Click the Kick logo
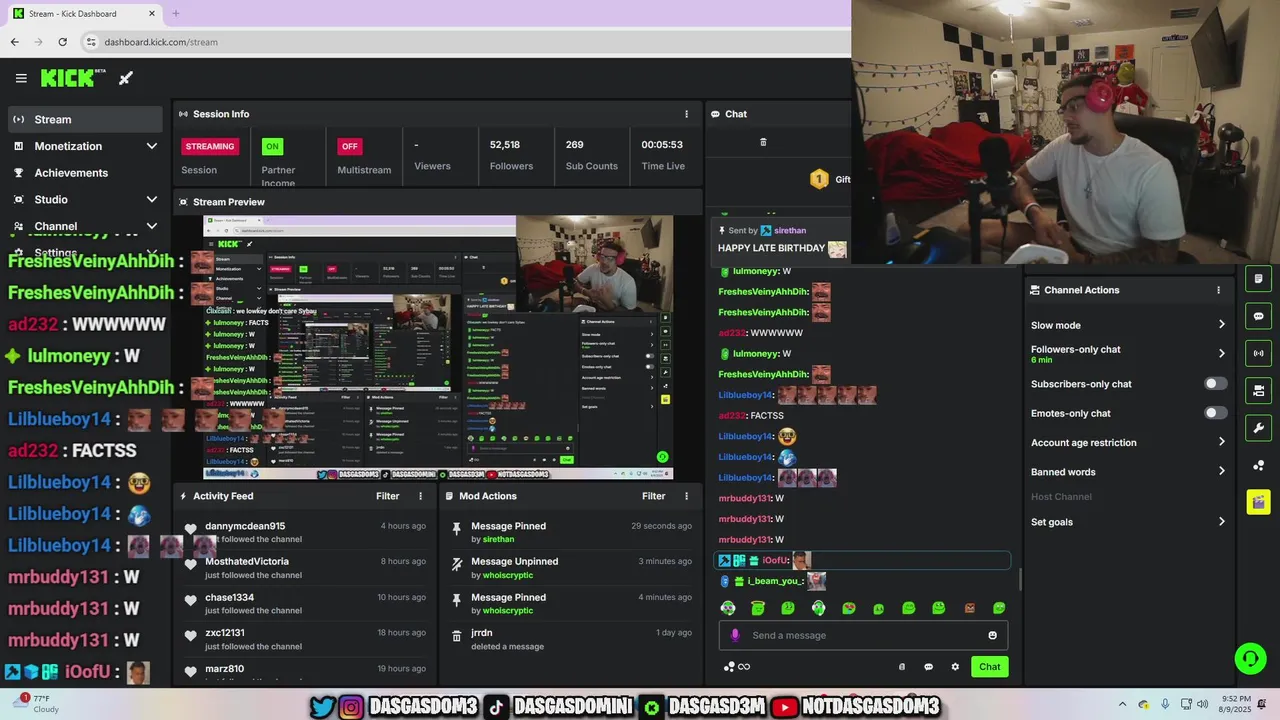 click(73, 78)
